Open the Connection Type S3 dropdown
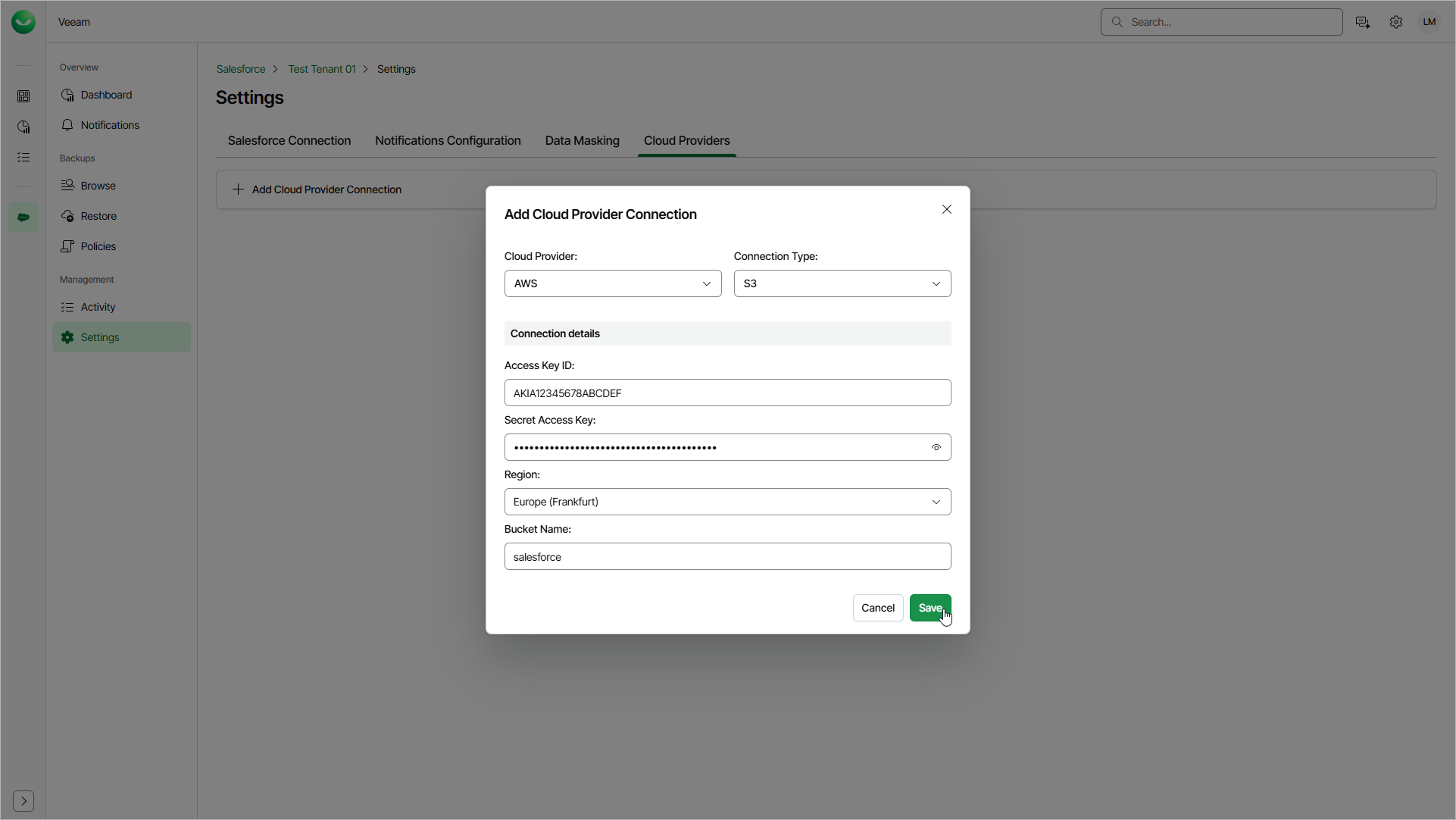1456x820 pixels. click(842, 283)
